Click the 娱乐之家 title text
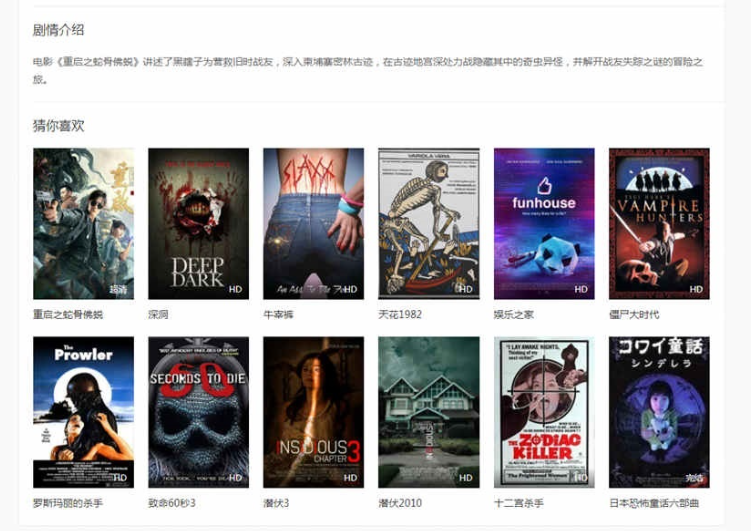Screen dimensions: 751x531 click(513, 315)
